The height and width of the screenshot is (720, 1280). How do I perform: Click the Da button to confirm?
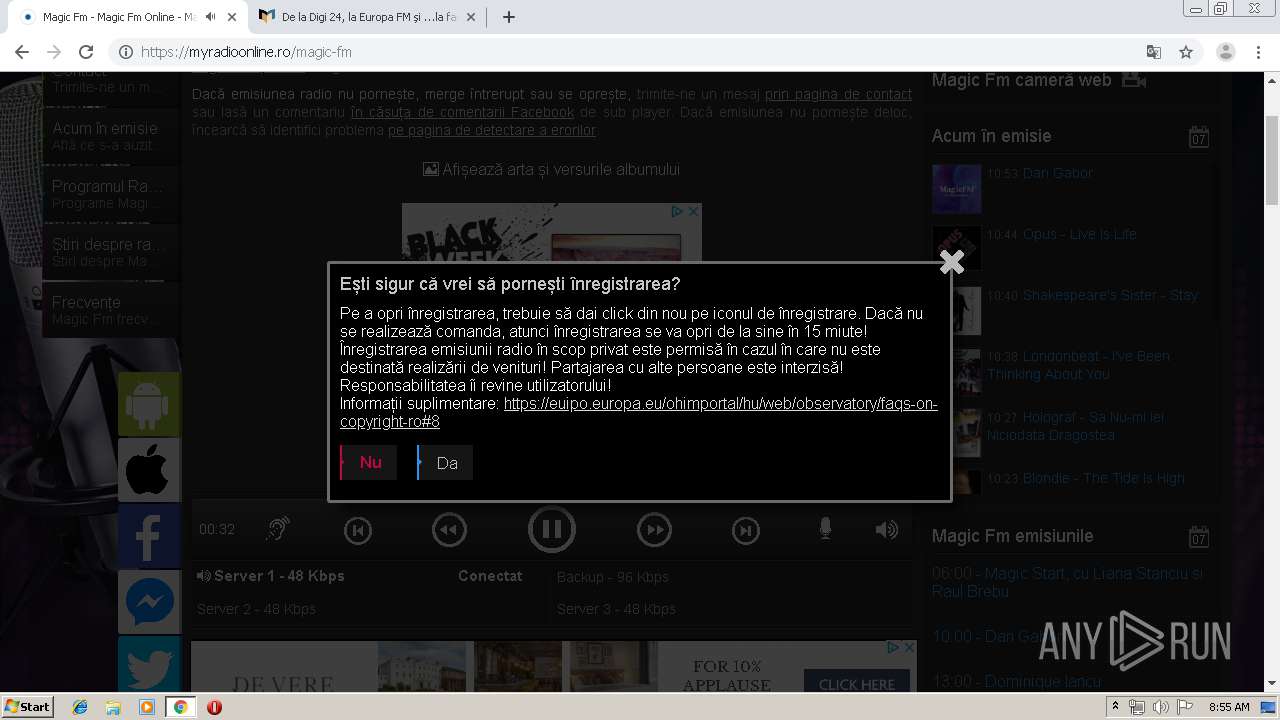pos(445,462)
